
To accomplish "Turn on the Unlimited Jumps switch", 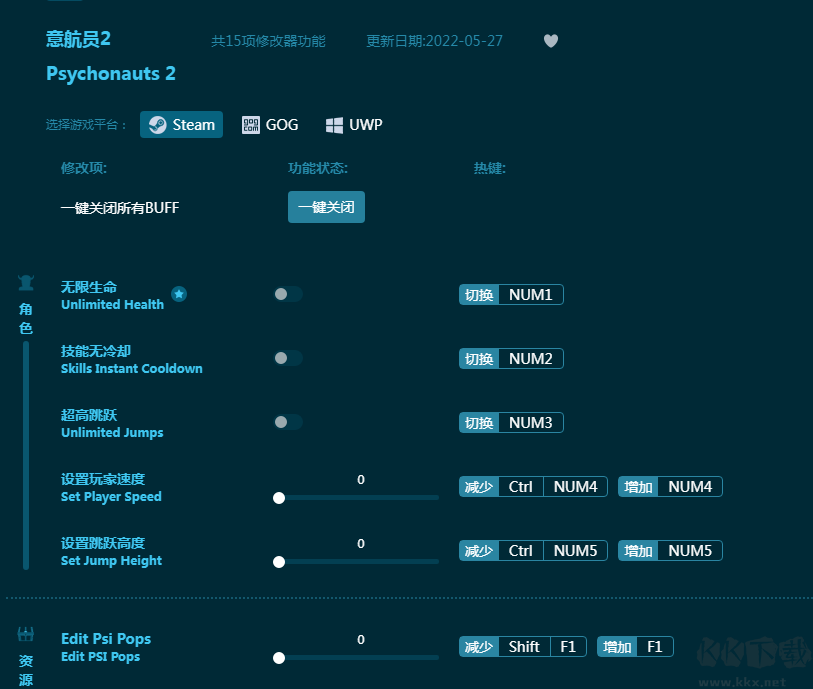I will coord(288,422).
